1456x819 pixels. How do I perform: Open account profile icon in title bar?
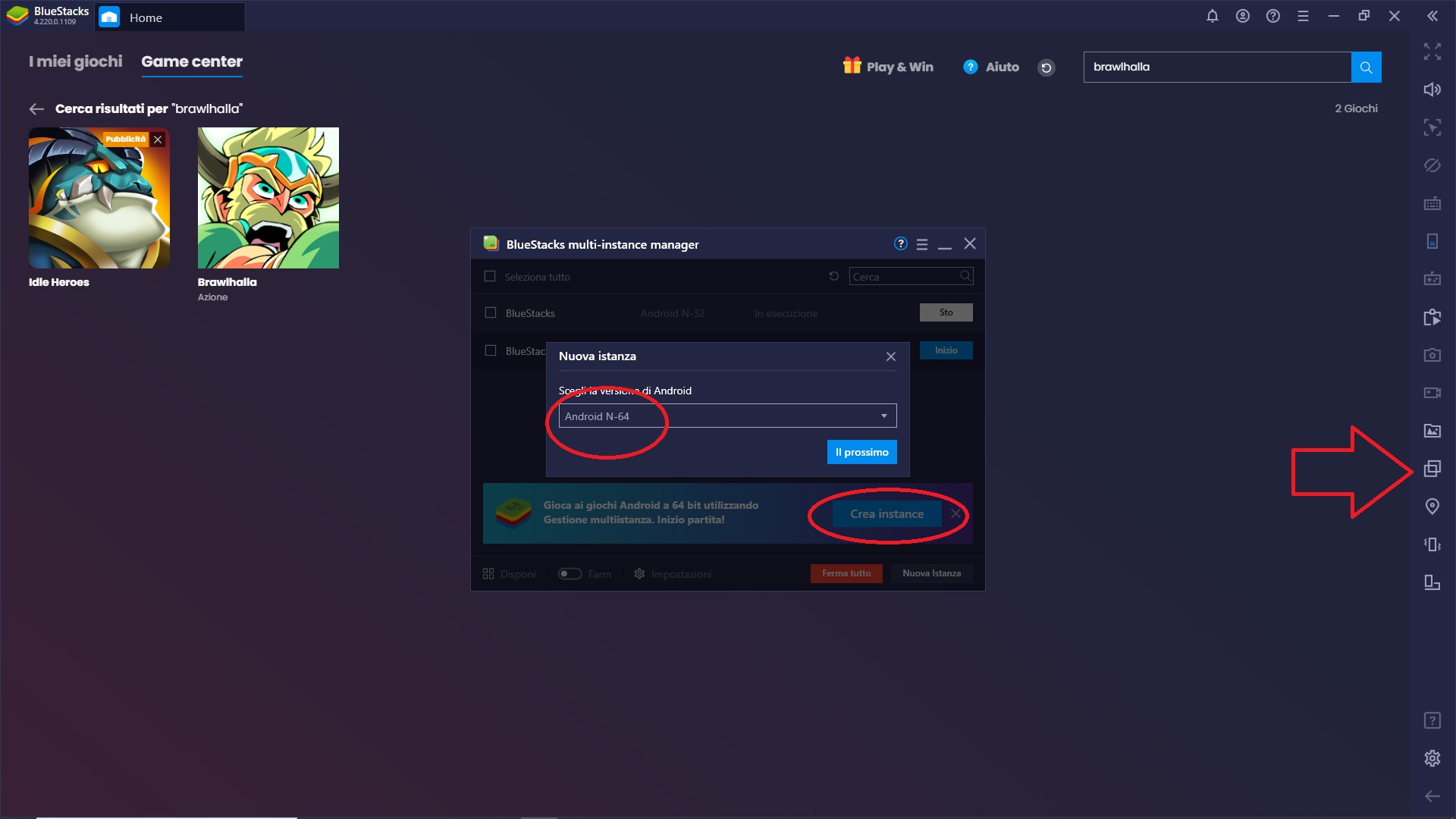coord(1242,16)
